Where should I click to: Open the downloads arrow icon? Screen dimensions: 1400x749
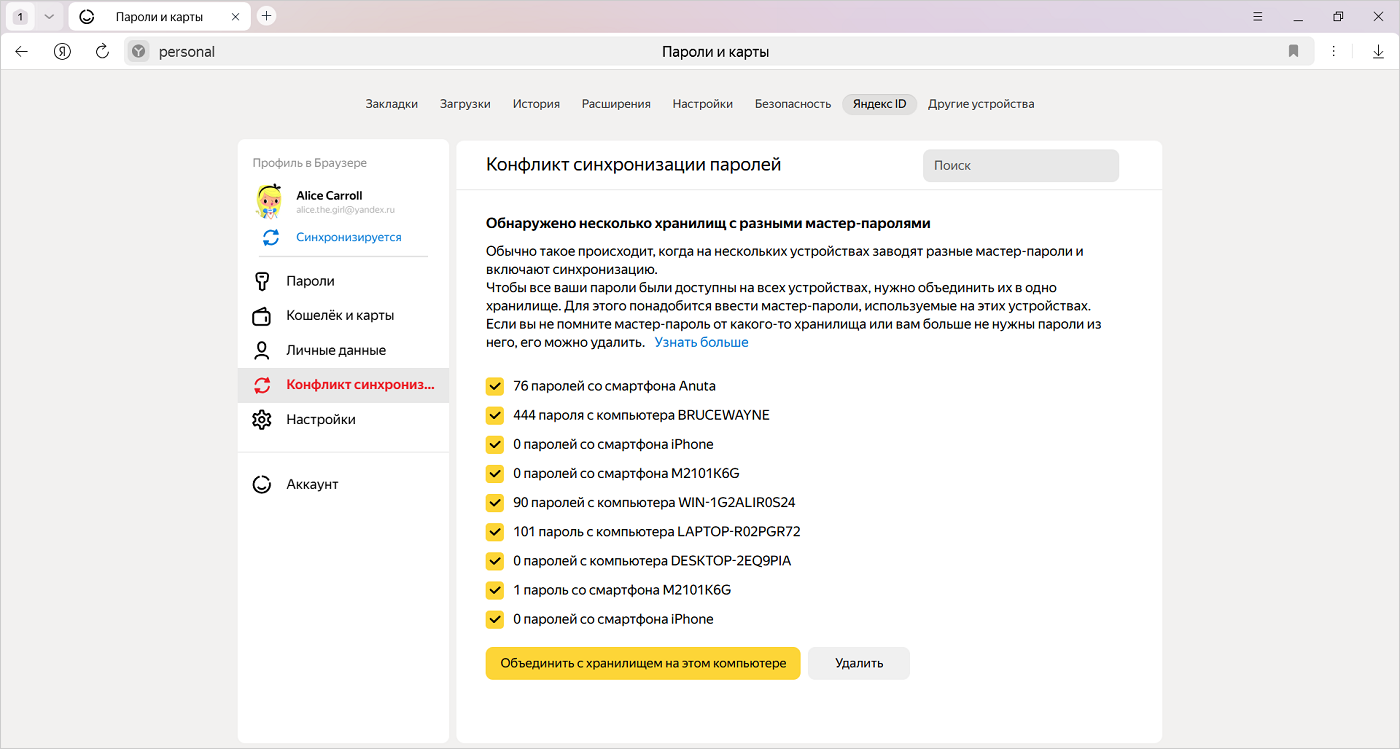point(1378,51)
